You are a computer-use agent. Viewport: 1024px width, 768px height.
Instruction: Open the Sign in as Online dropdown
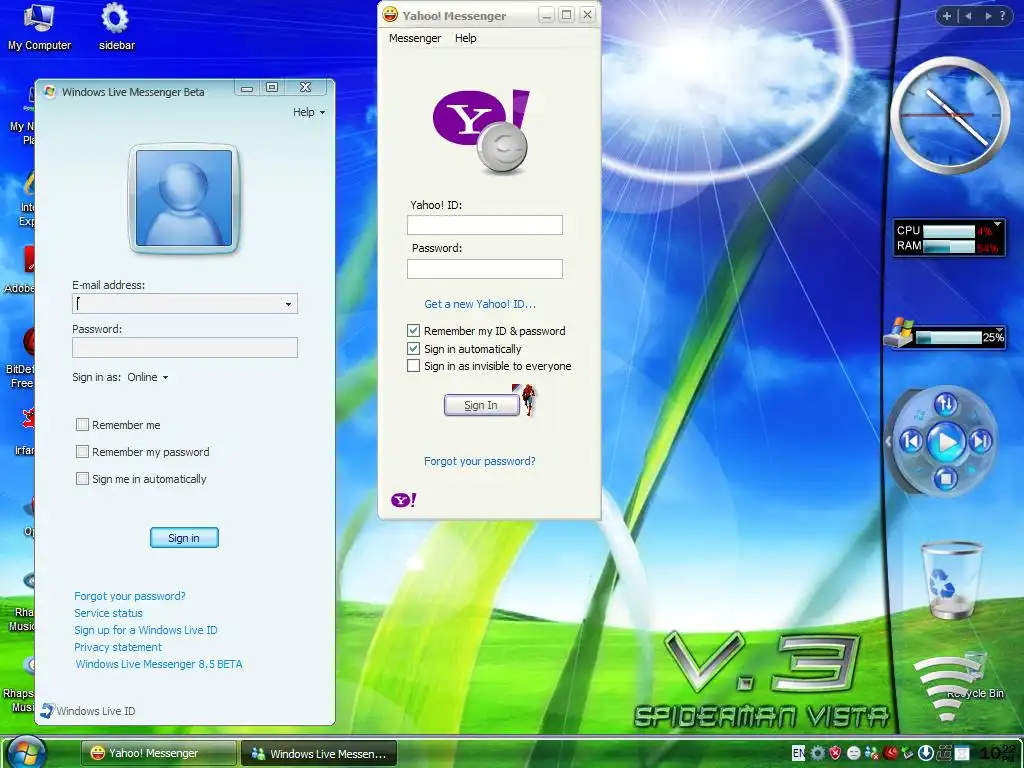coord(147,377)
